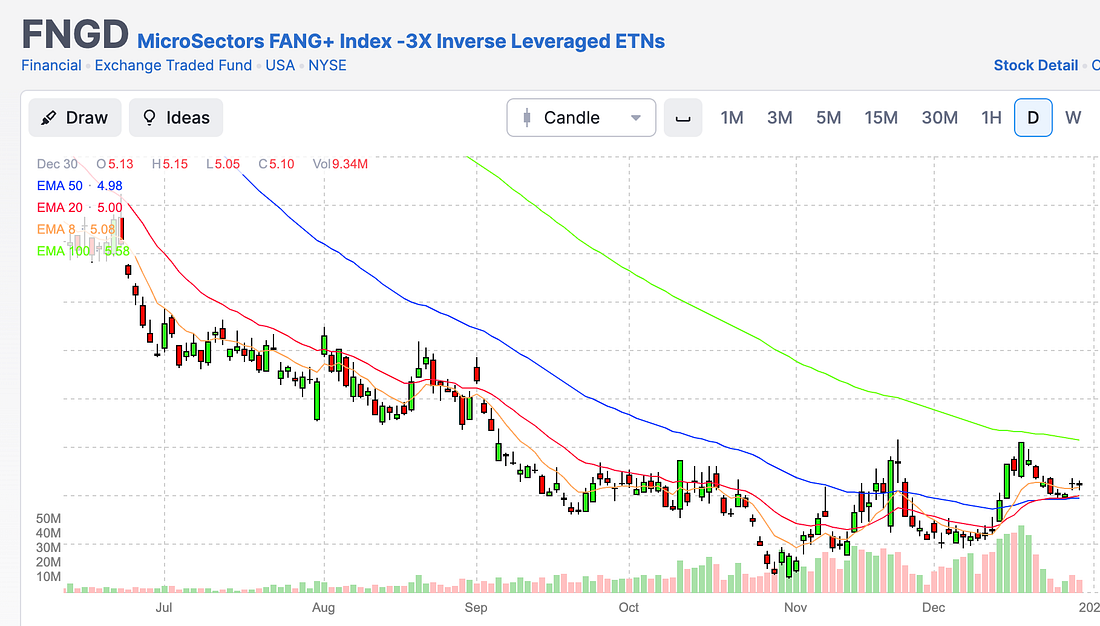This screenshot has height=626, width=1100.
Task: Select the 3M timeframe
Action: coord(779,118)
